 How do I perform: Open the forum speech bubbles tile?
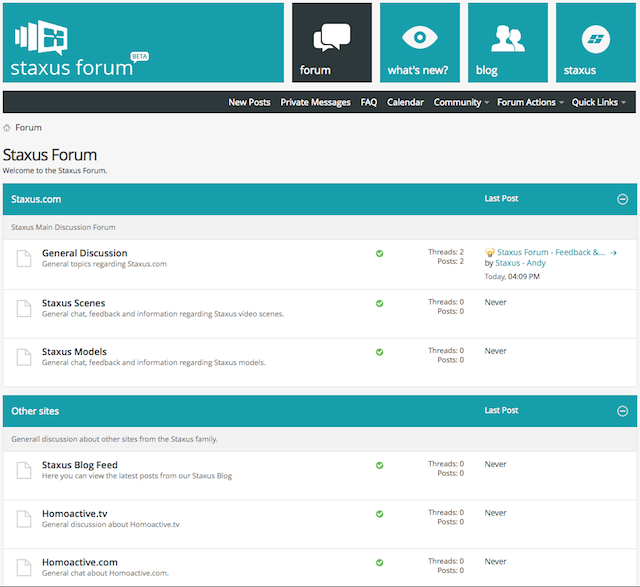(332, 42)
